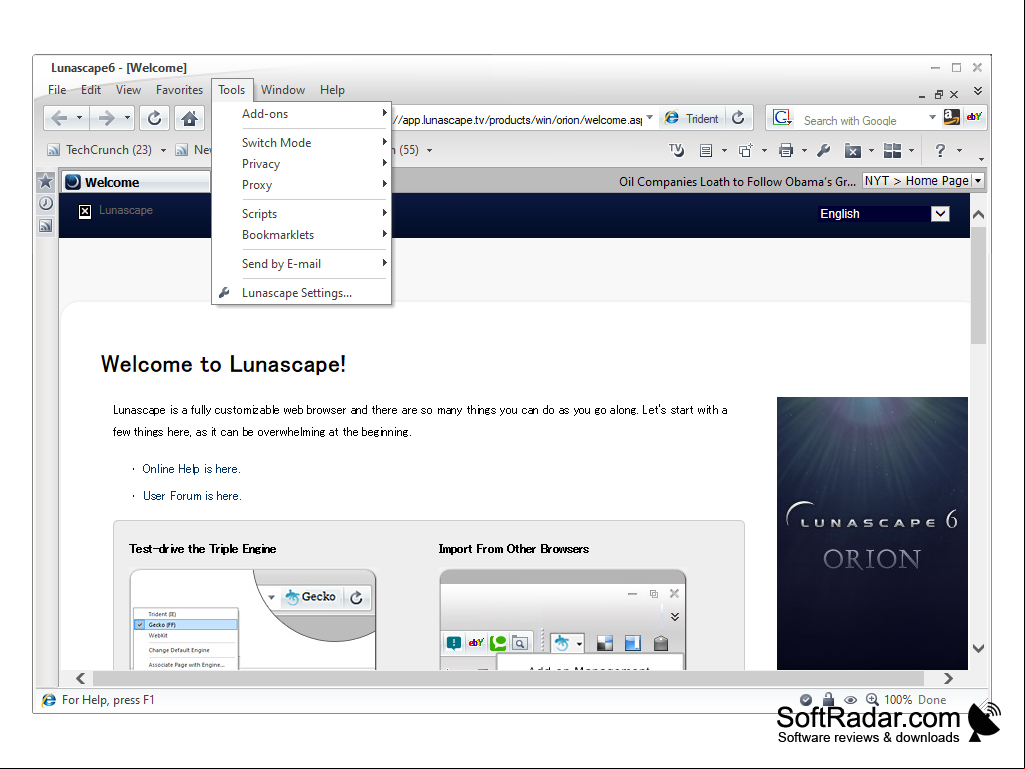Choose Lunascape Settings... menu entry
This screenshot has width=1025, height=769.
(x=301, y=293)
